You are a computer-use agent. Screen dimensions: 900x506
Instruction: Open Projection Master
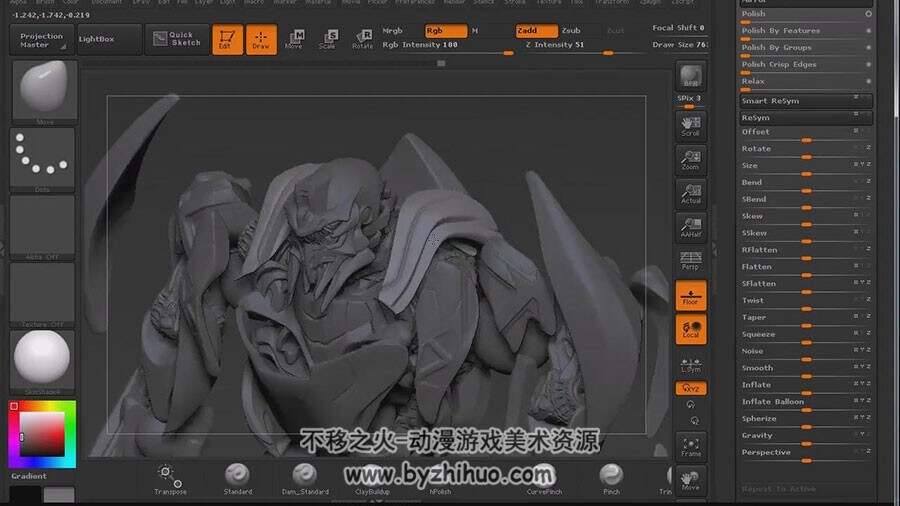tap(41, 40)
